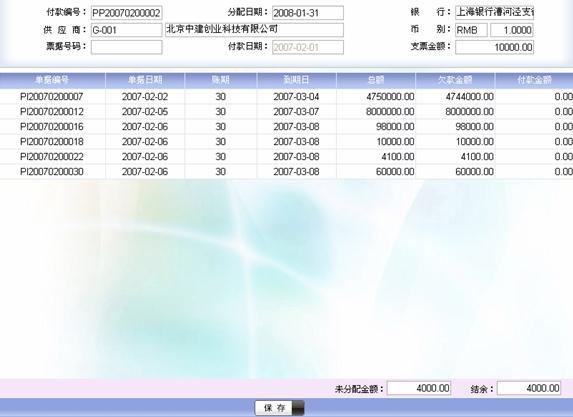Image resolution: width=573 pixels, height=417 pixels.
Task: Click the 单据编号 column header
Action: point(52,80)
